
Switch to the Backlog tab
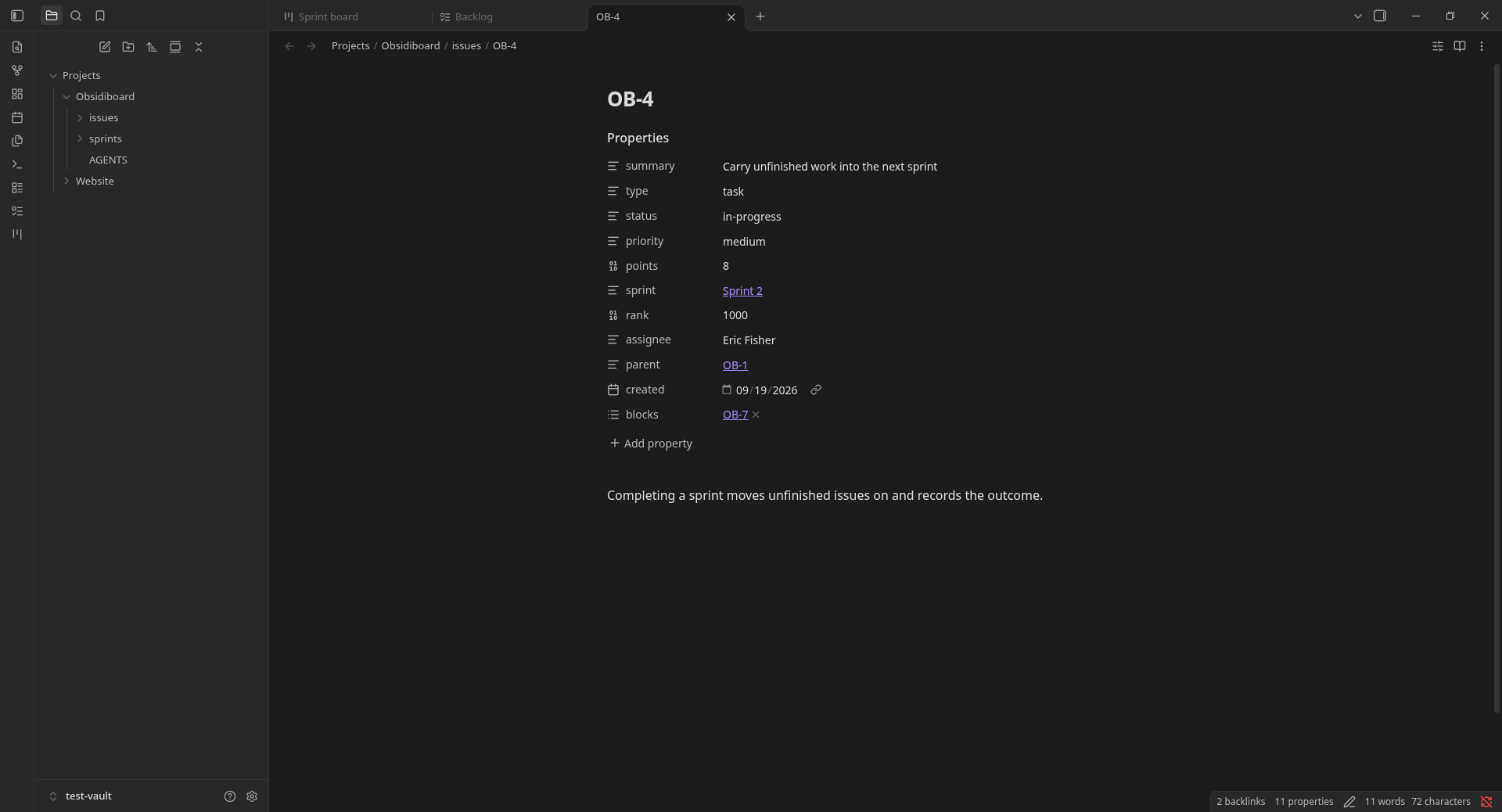508,16
